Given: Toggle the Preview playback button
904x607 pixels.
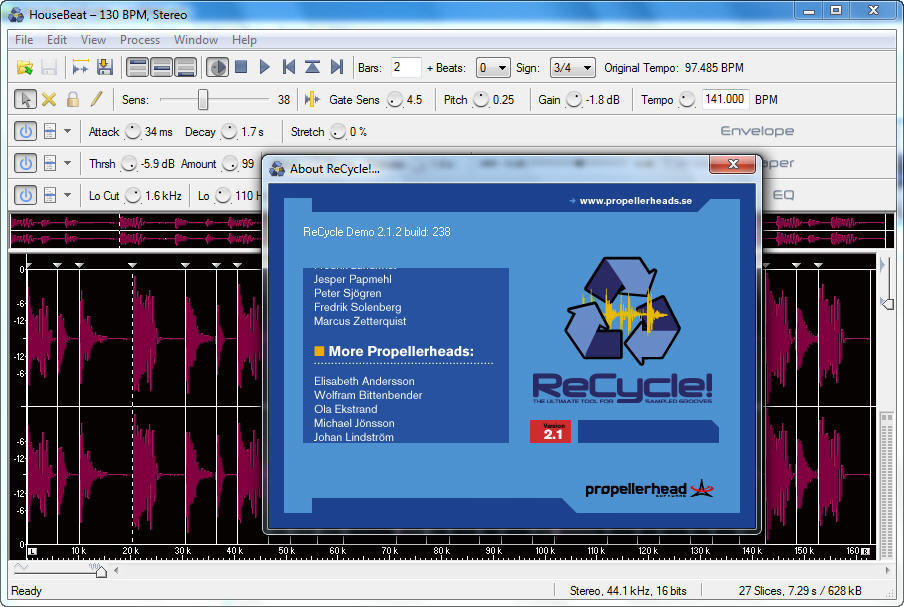Looking at the screenshot, I should 217,67.
